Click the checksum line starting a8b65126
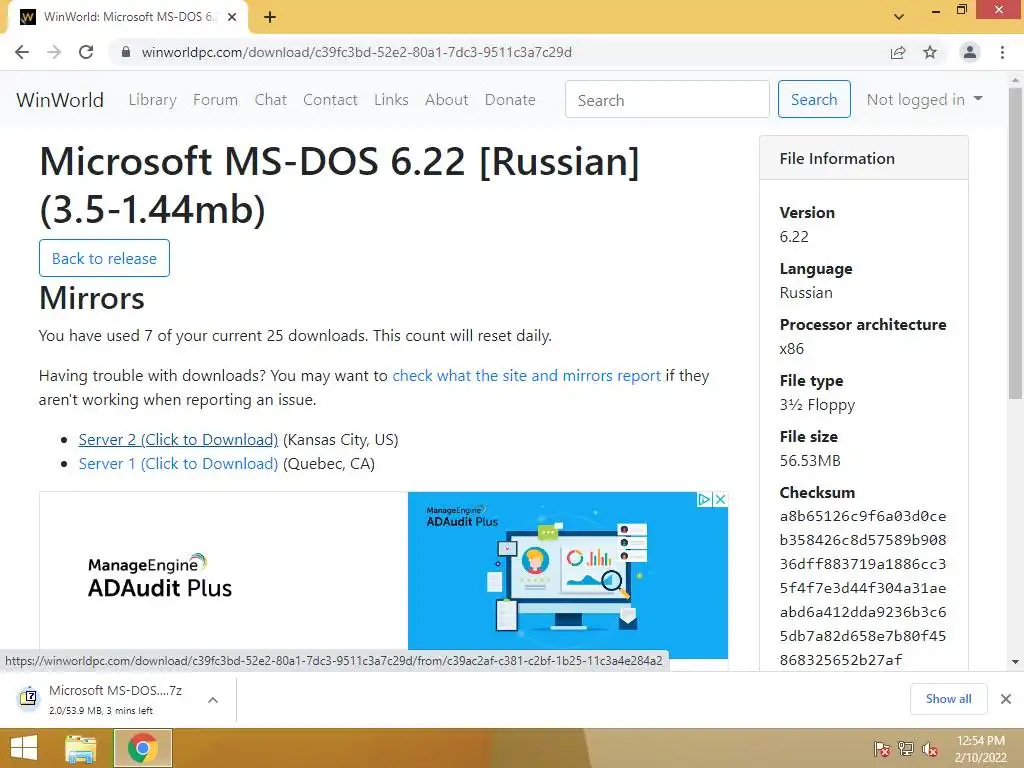 click(863, 516)
